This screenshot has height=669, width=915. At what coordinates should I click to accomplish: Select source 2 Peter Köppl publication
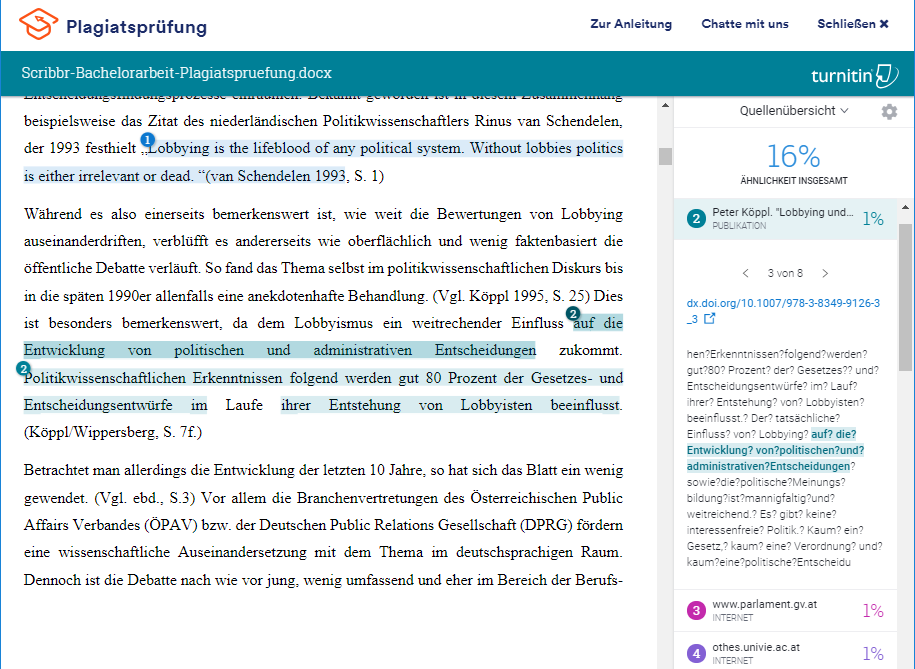pyautogui.click(x=785, y=219)
